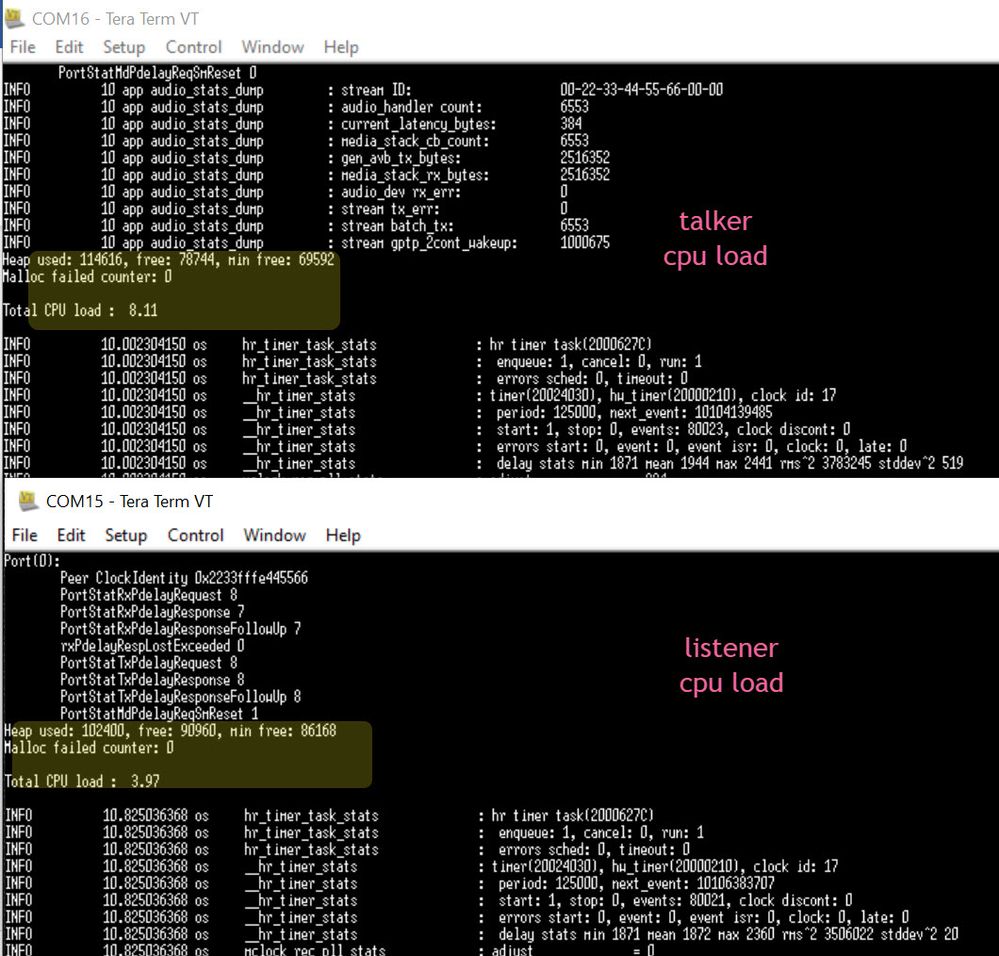The image size is (999, 956).
Task: Open Control menu in COM15 window
Action: click(196, 535)
